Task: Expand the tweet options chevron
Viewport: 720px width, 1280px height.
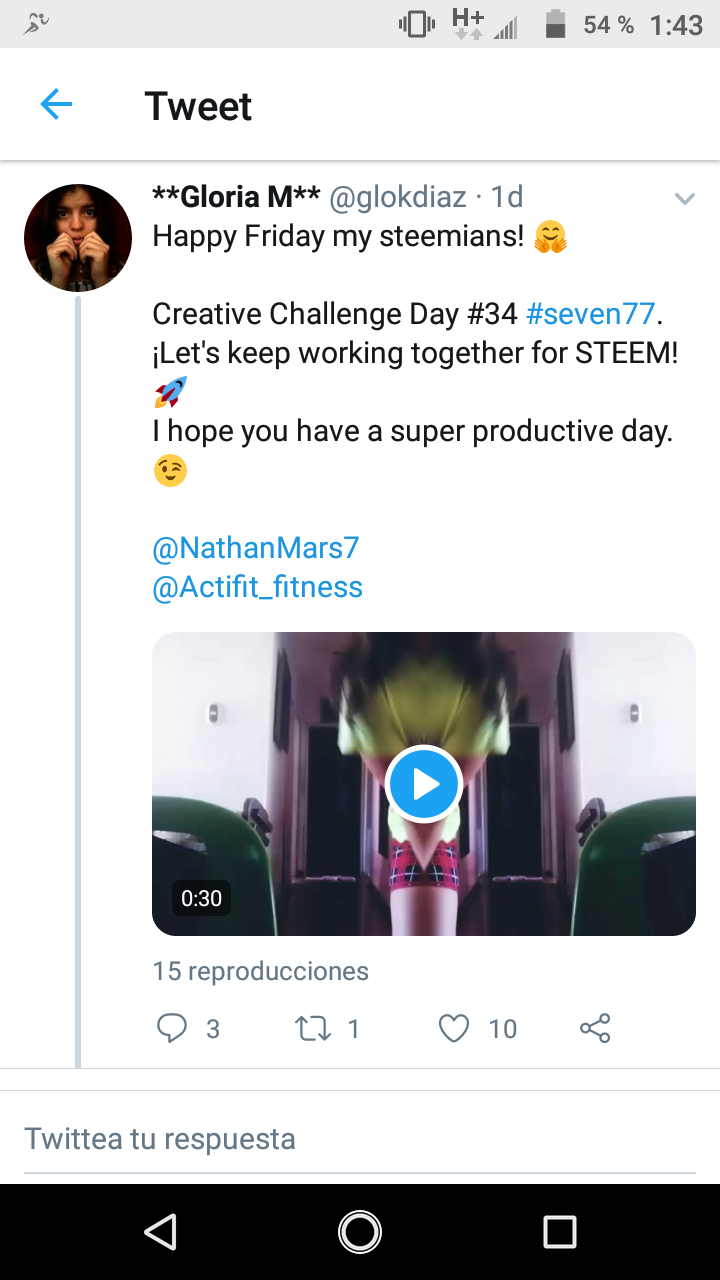Action: coord(685,199)
